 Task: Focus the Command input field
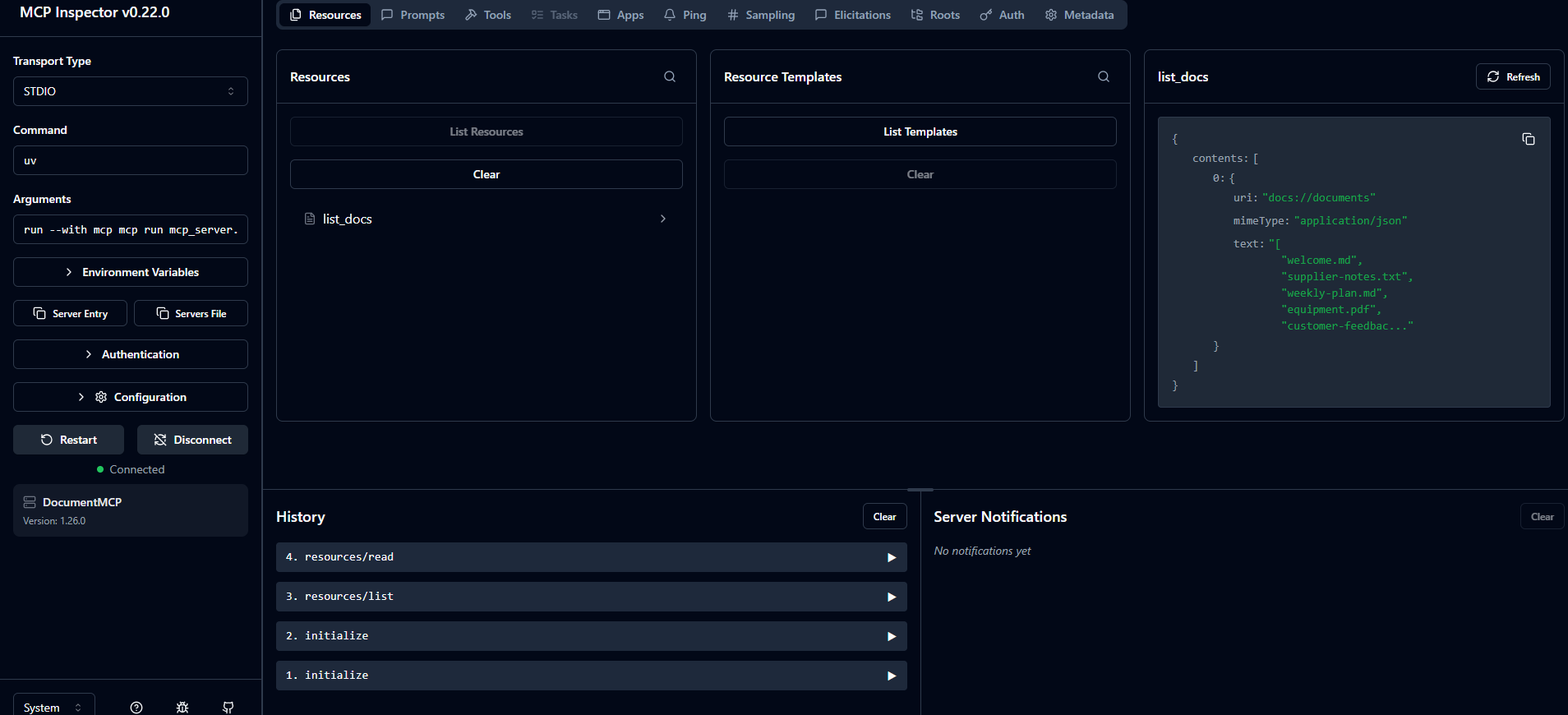(x=131, y=160)
